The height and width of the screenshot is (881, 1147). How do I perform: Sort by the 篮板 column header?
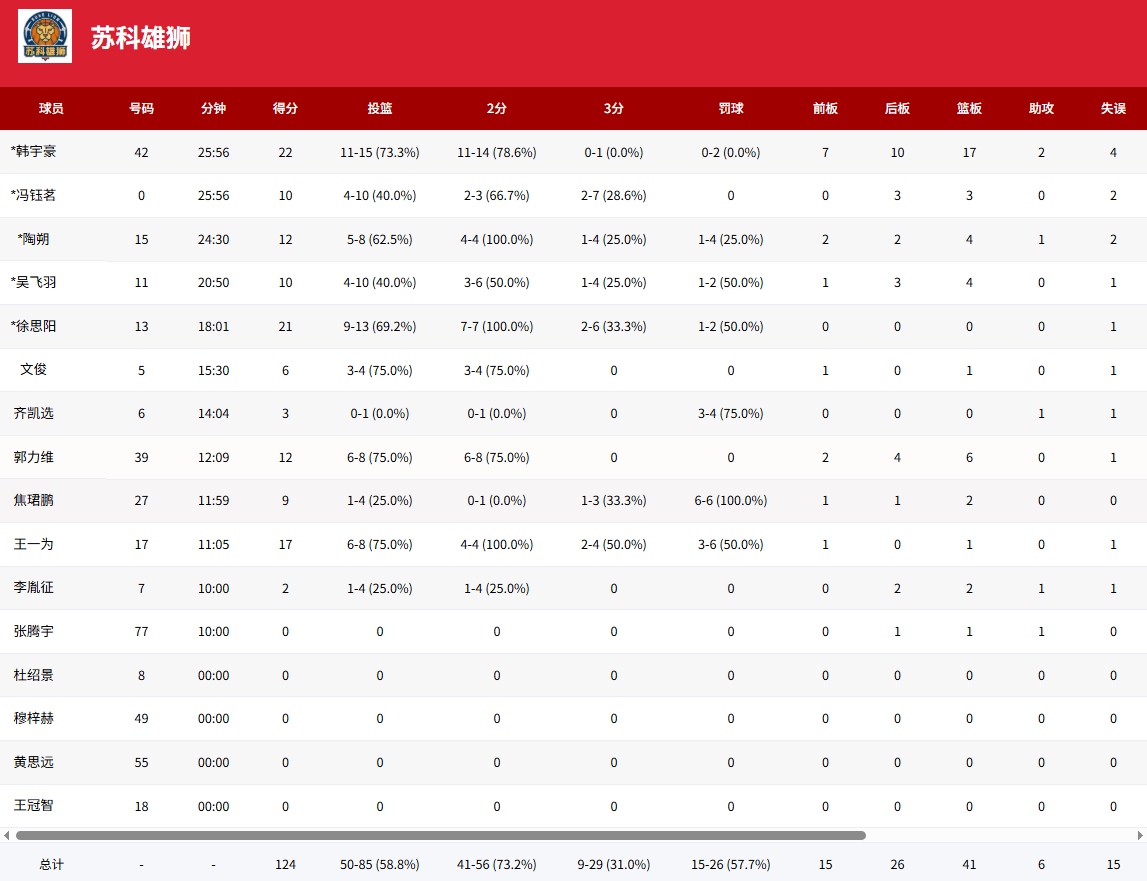(969, 108)
